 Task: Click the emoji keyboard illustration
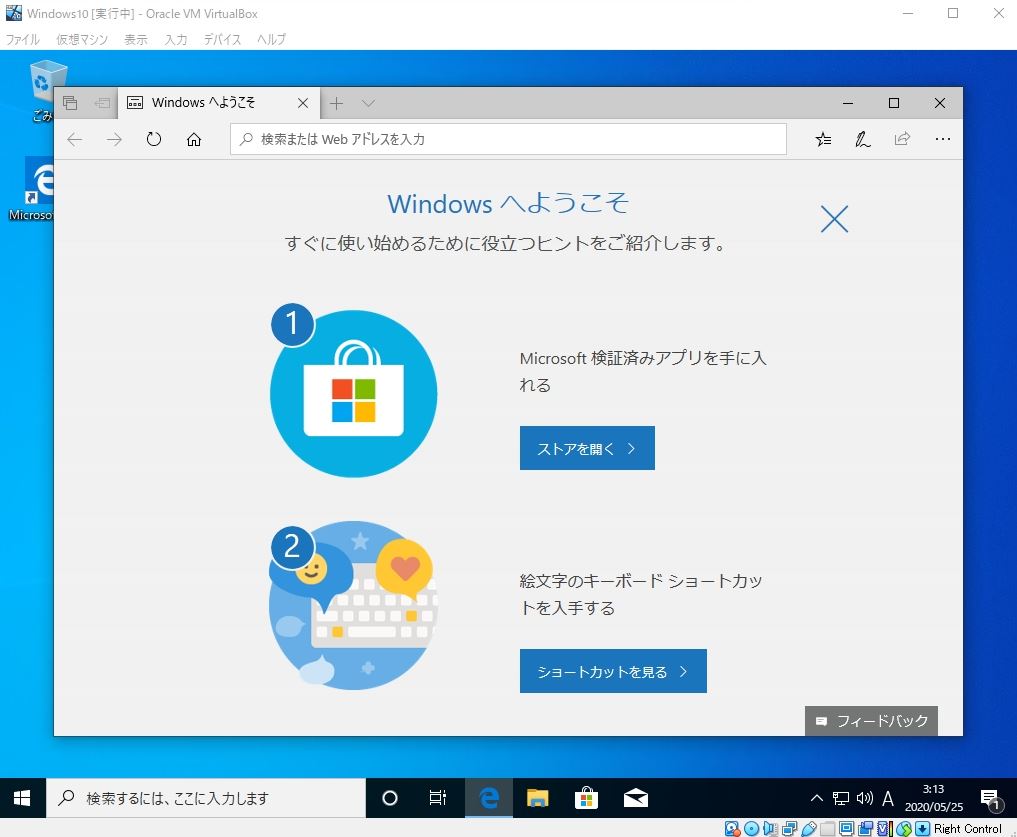(353, 605)
